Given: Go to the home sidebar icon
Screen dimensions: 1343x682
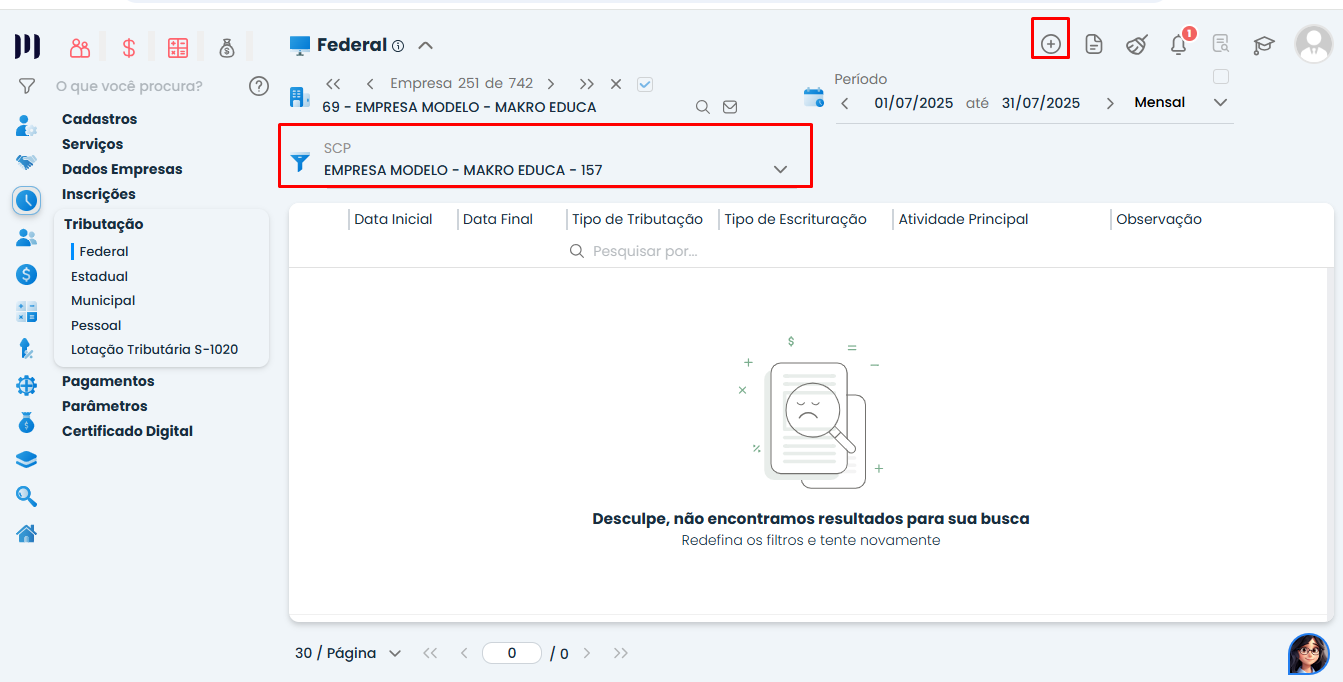Looking at the screenshot, I should (26, 533).
